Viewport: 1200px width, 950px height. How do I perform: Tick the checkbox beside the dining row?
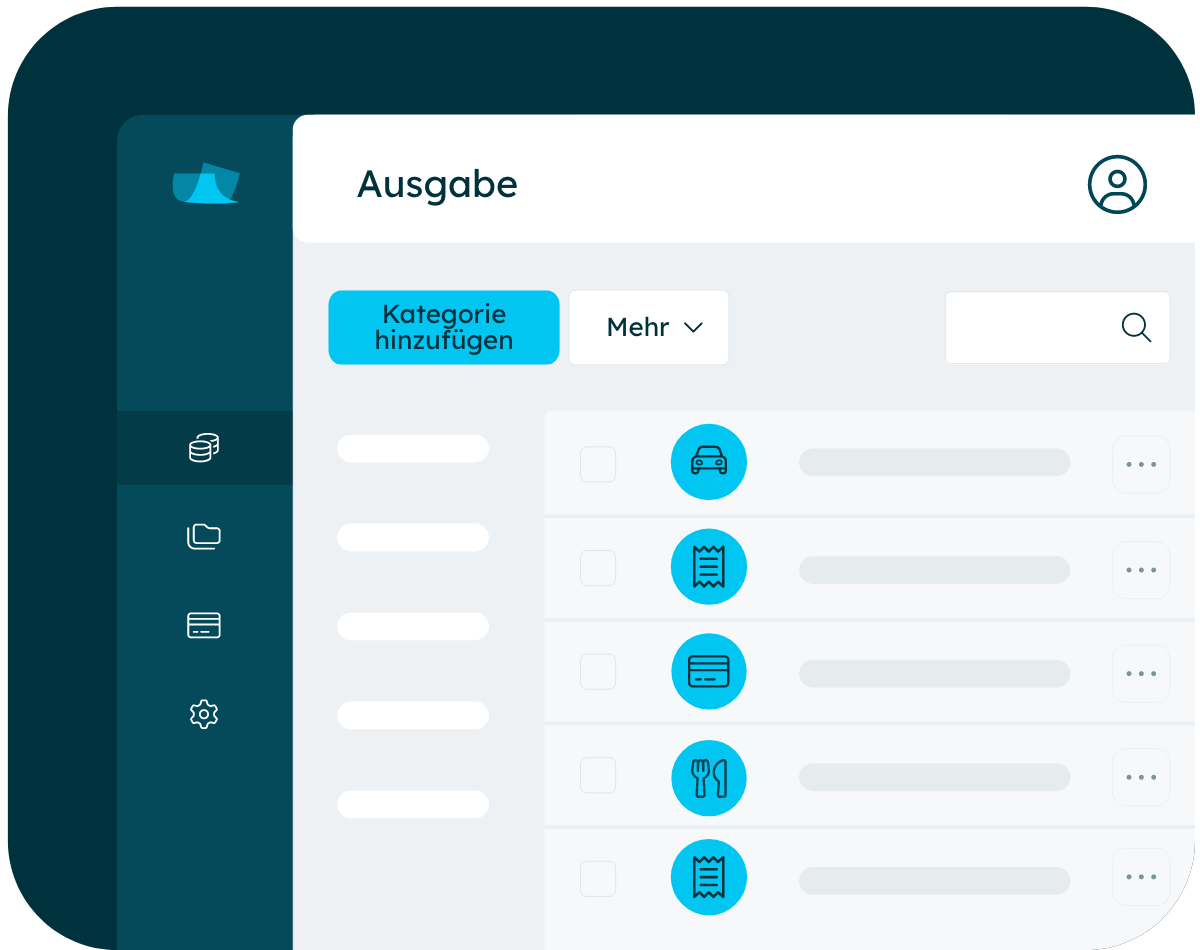tap(597, 777)
